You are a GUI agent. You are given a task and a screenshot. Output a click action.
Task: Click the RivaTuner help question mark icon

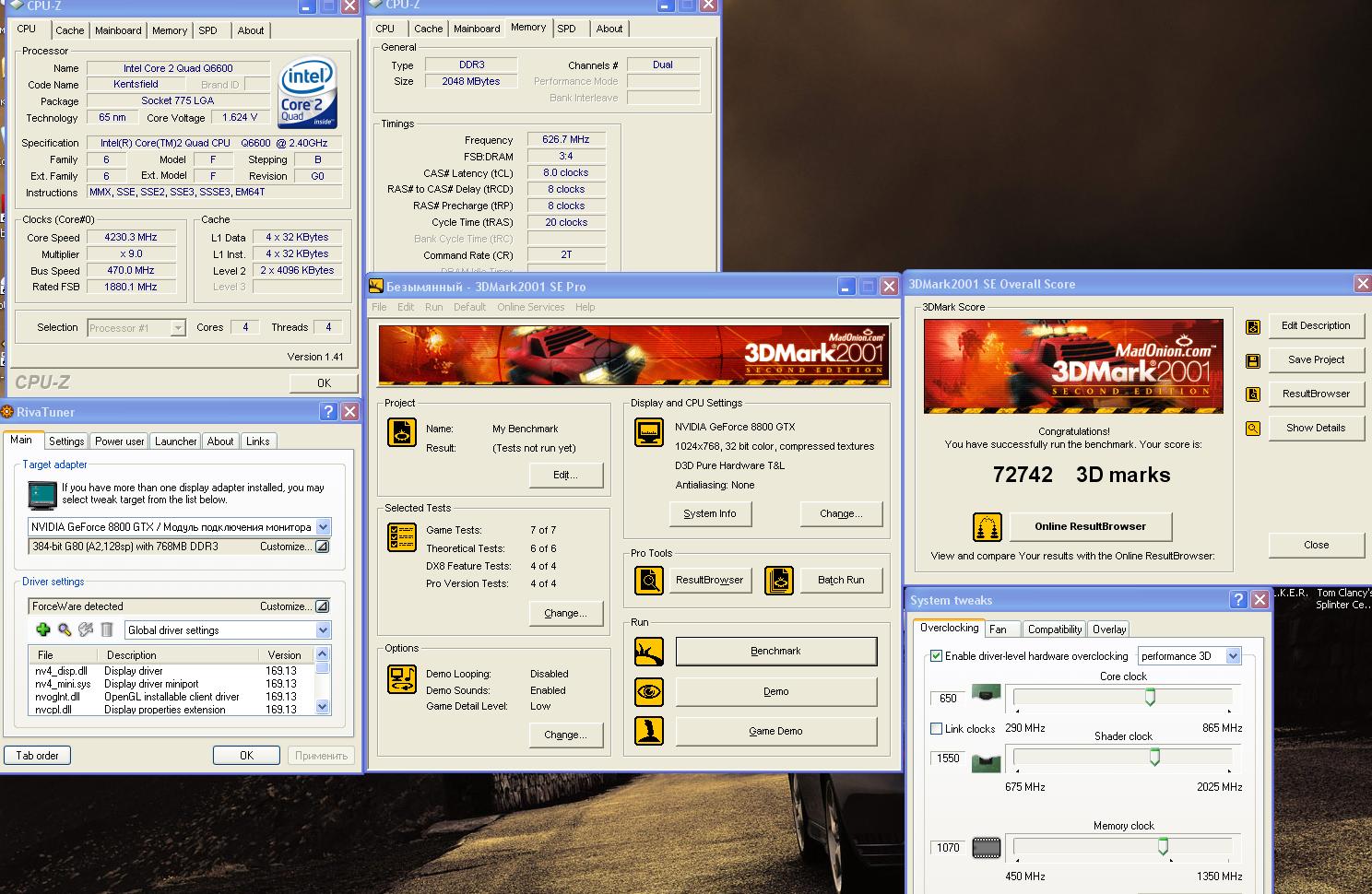328,412
